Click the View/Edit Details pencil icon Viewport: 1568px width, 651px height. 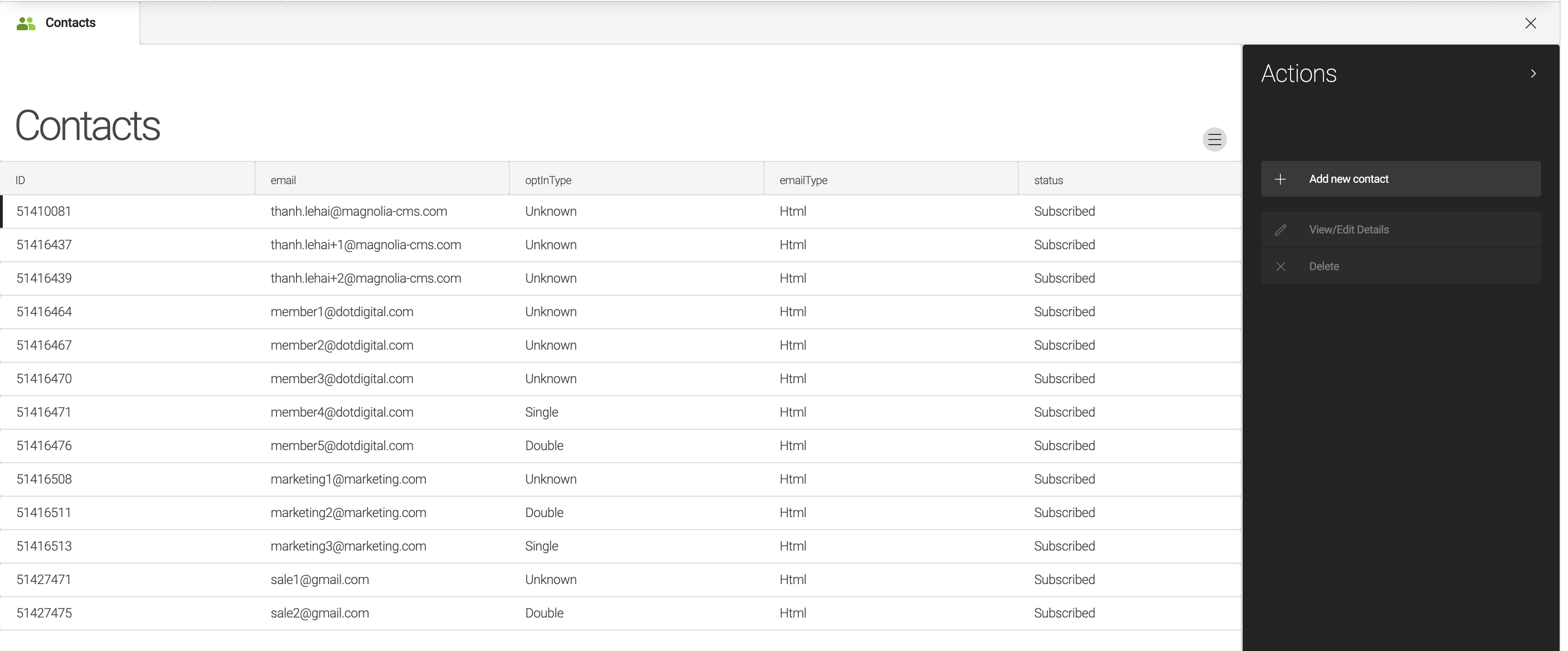pyautogui.click(x=1281, y=229)
